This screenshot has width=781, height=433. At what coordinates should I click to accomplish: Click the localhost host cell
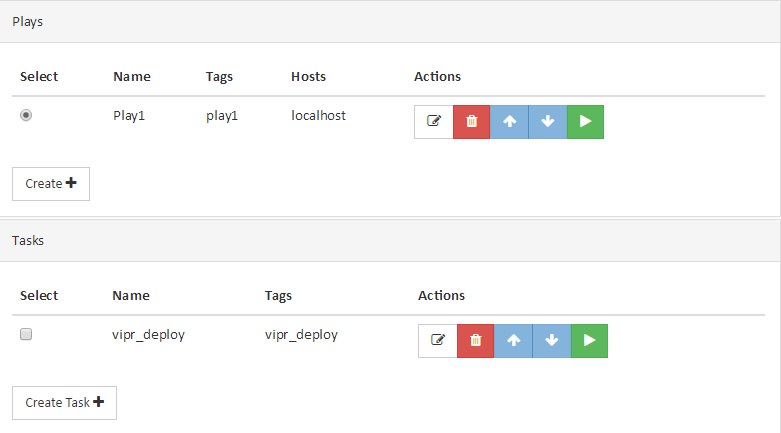[x=318, y=116]
